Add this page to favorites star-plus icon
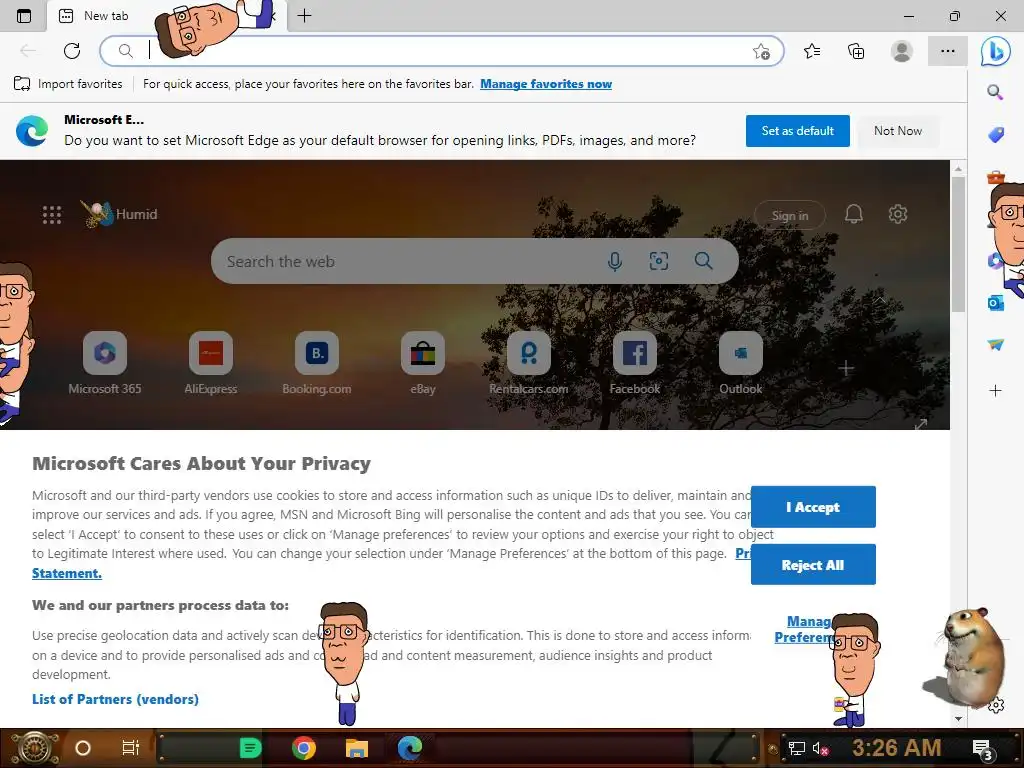This screenshot has width=1024, height=768. point(761,51)
